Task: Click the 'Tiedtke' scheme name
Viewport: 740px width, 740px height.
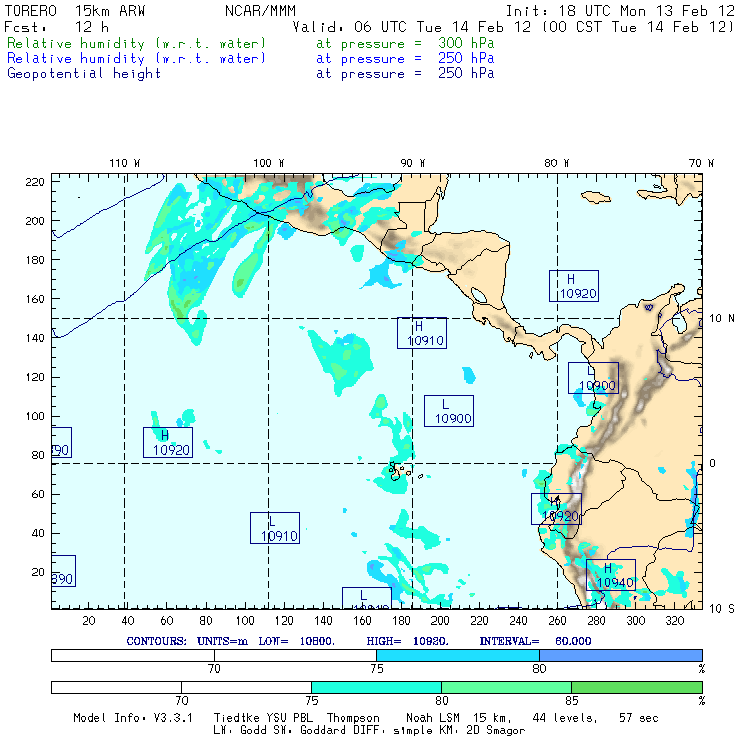Action: click(x=236, y=718)
